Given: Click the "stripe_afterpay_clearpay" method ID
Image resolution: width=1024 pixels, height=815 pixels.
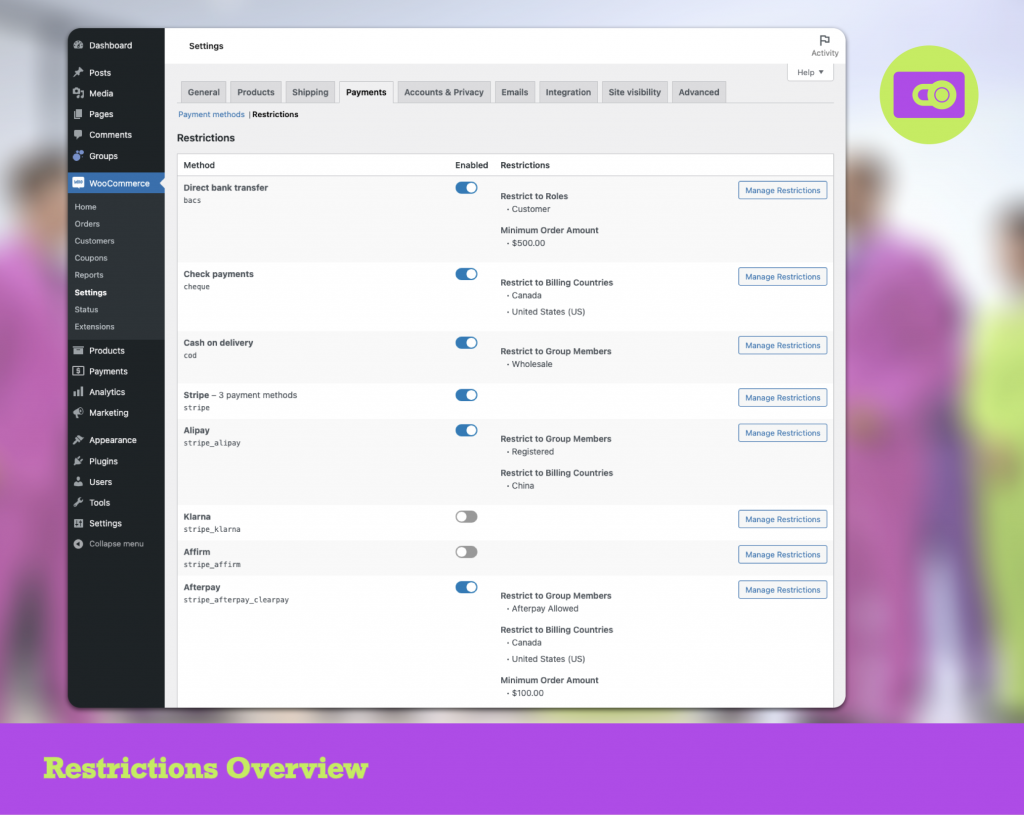Looking at the screenshot, I should [x=236, y=599].
